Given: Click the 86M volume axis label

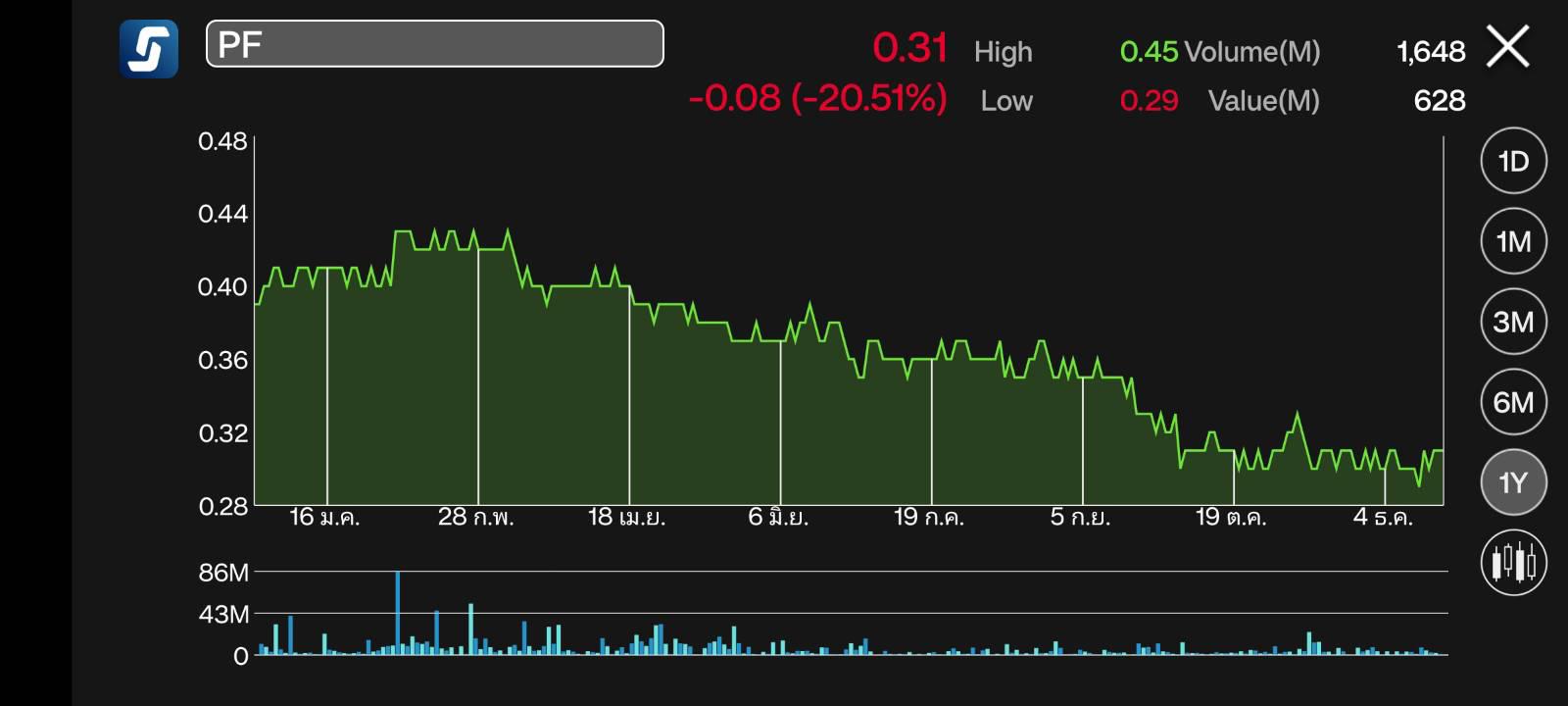Looking at the screenshot, I should click(x=223, y=573).
